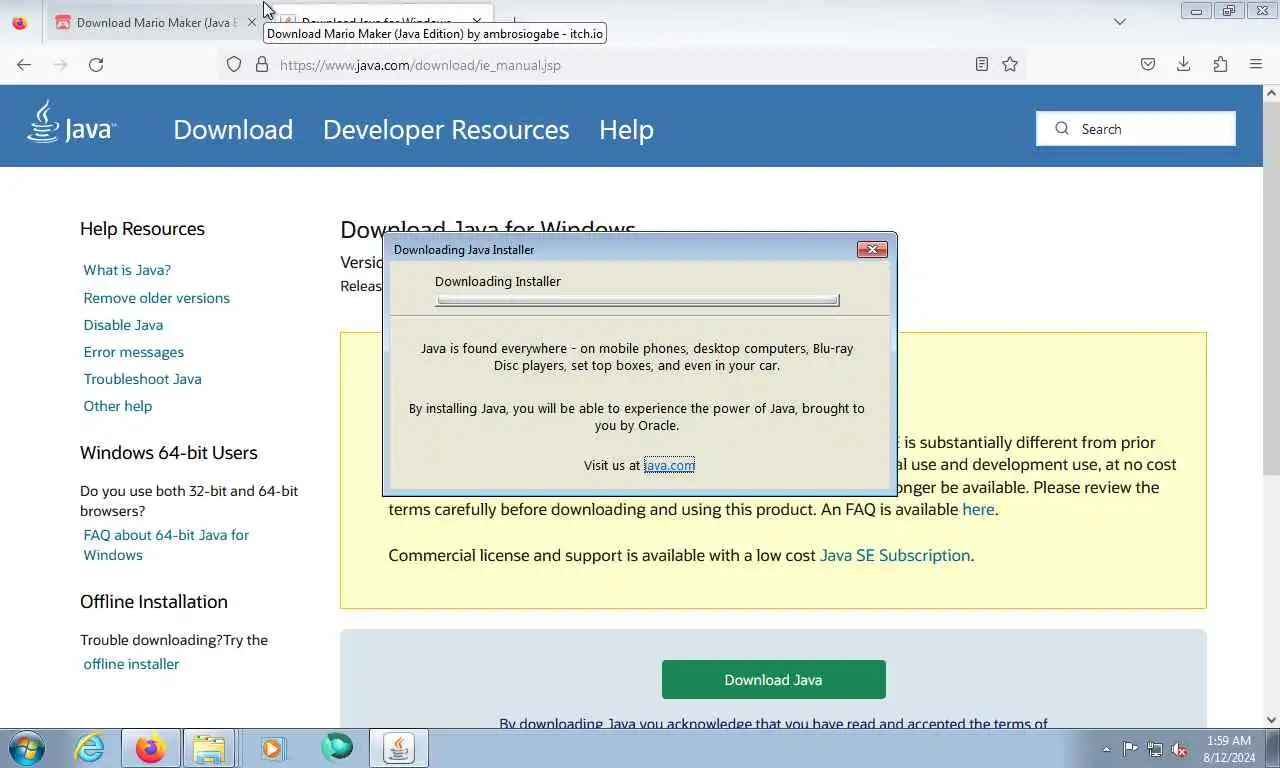Toggle reader view icon in address bar
Image resolution: width=1280 pixels, height=768 pixels.
click(982, 64)
